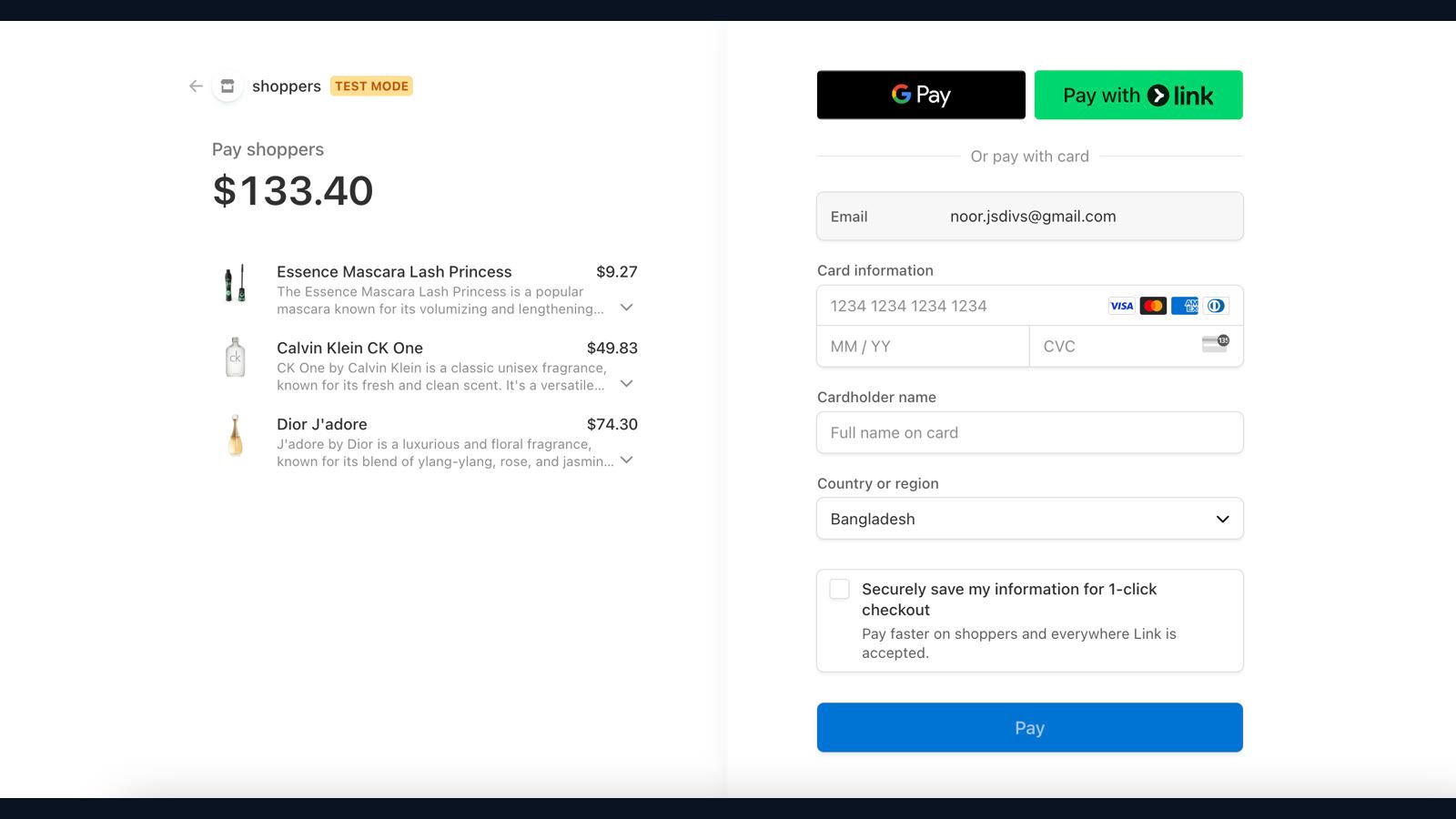
Task: Click the $74.30 price
Action: click(612, 424)
